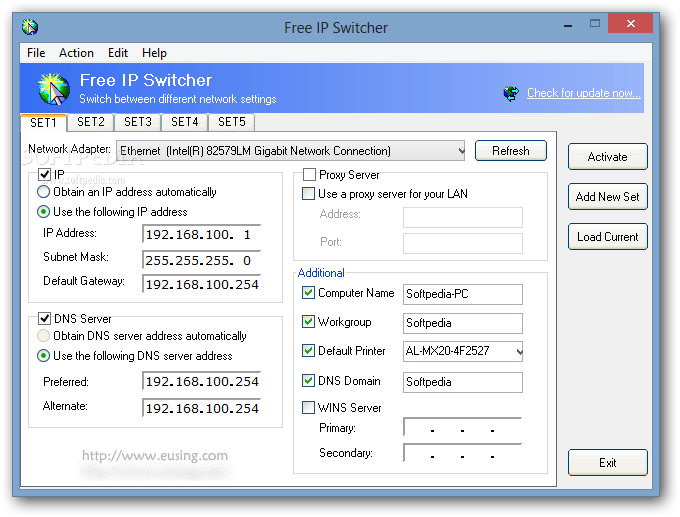The height and width of the screenshot is (517, 680).
Task: Click the WINS Primary address field
Action: (x=463, y=428)
